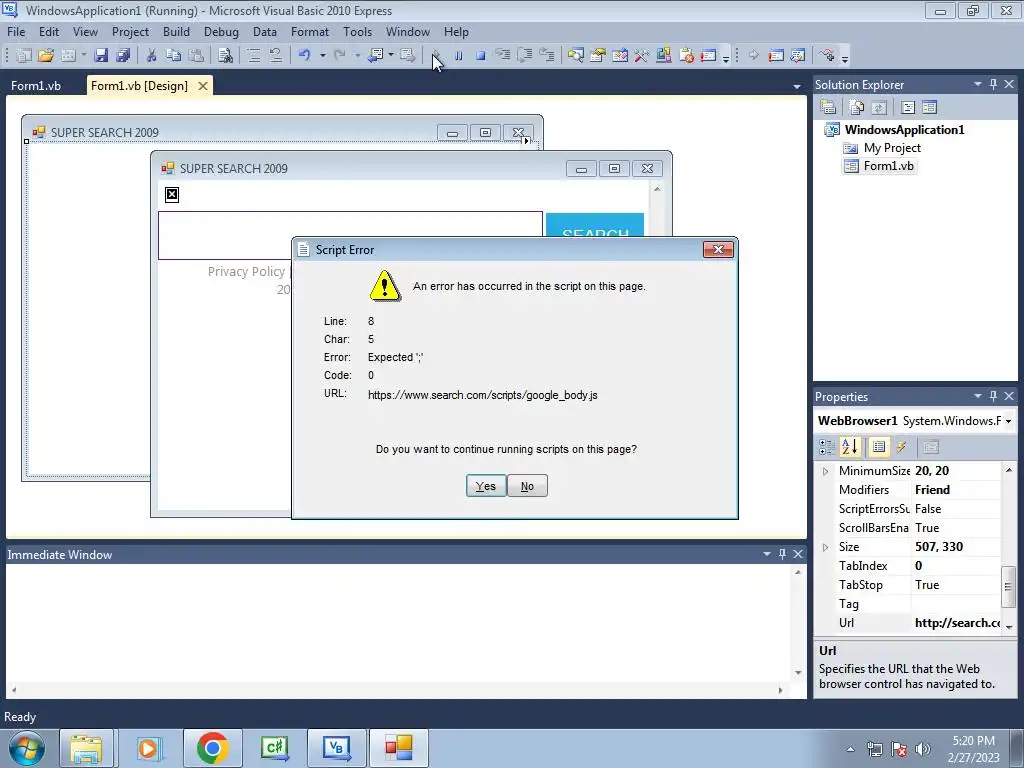Click the Windows Start button
Screen dimensions: 1024x768
click(27, 748)
